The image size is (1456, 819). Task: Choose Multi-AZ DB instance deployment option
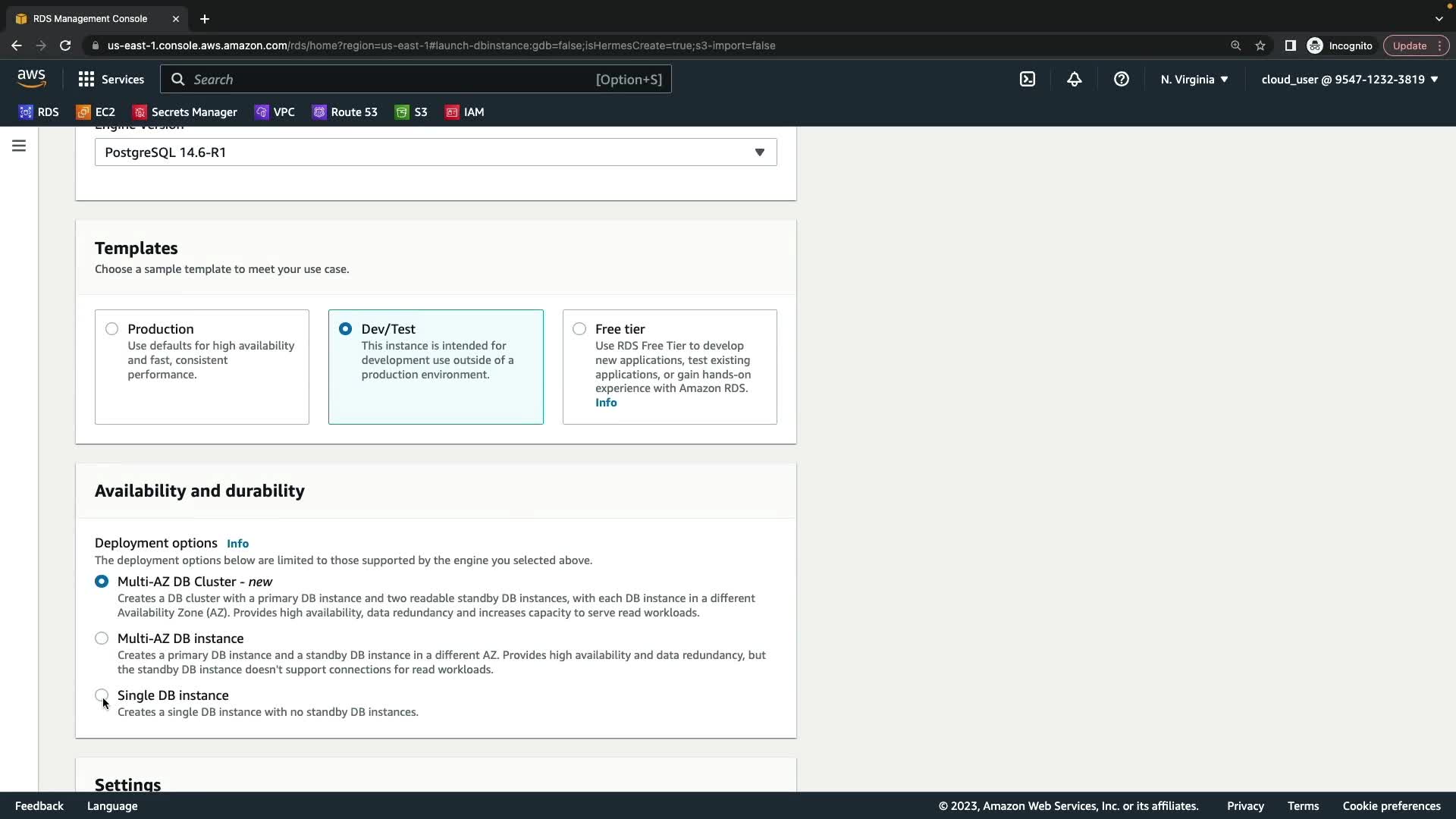[102, 639]
